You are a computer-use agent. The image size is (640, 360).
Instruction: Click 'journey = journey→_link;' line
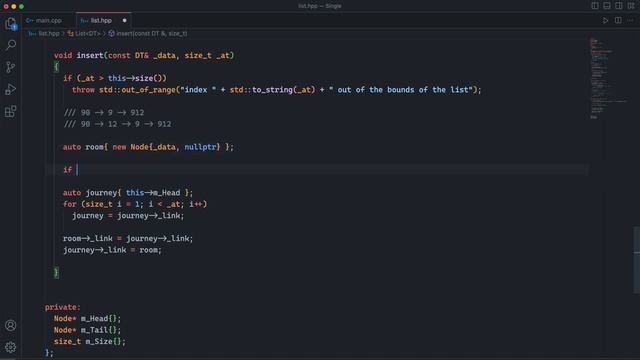tap(128, 216)
